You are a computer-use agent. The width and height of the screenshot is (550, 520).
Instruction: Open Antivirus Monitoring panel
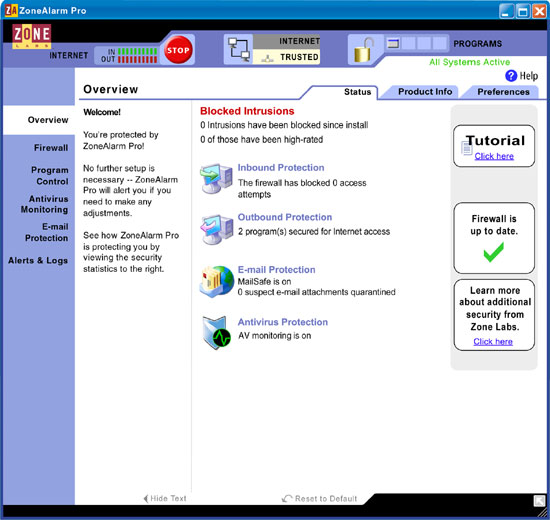(x=44, y=204)
